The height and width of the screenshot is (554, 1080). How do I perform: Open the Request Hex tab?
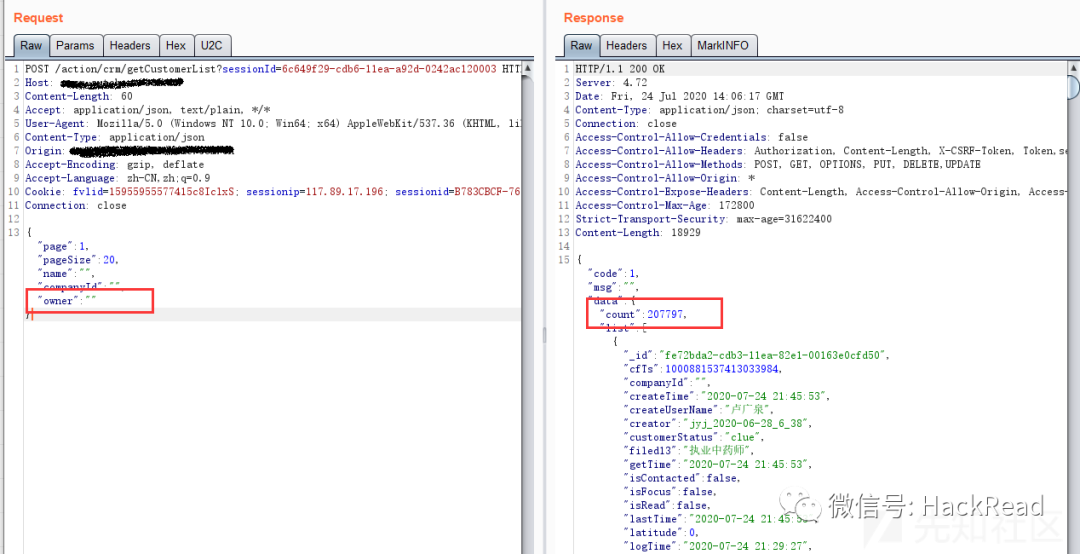[x=176, y=45]
